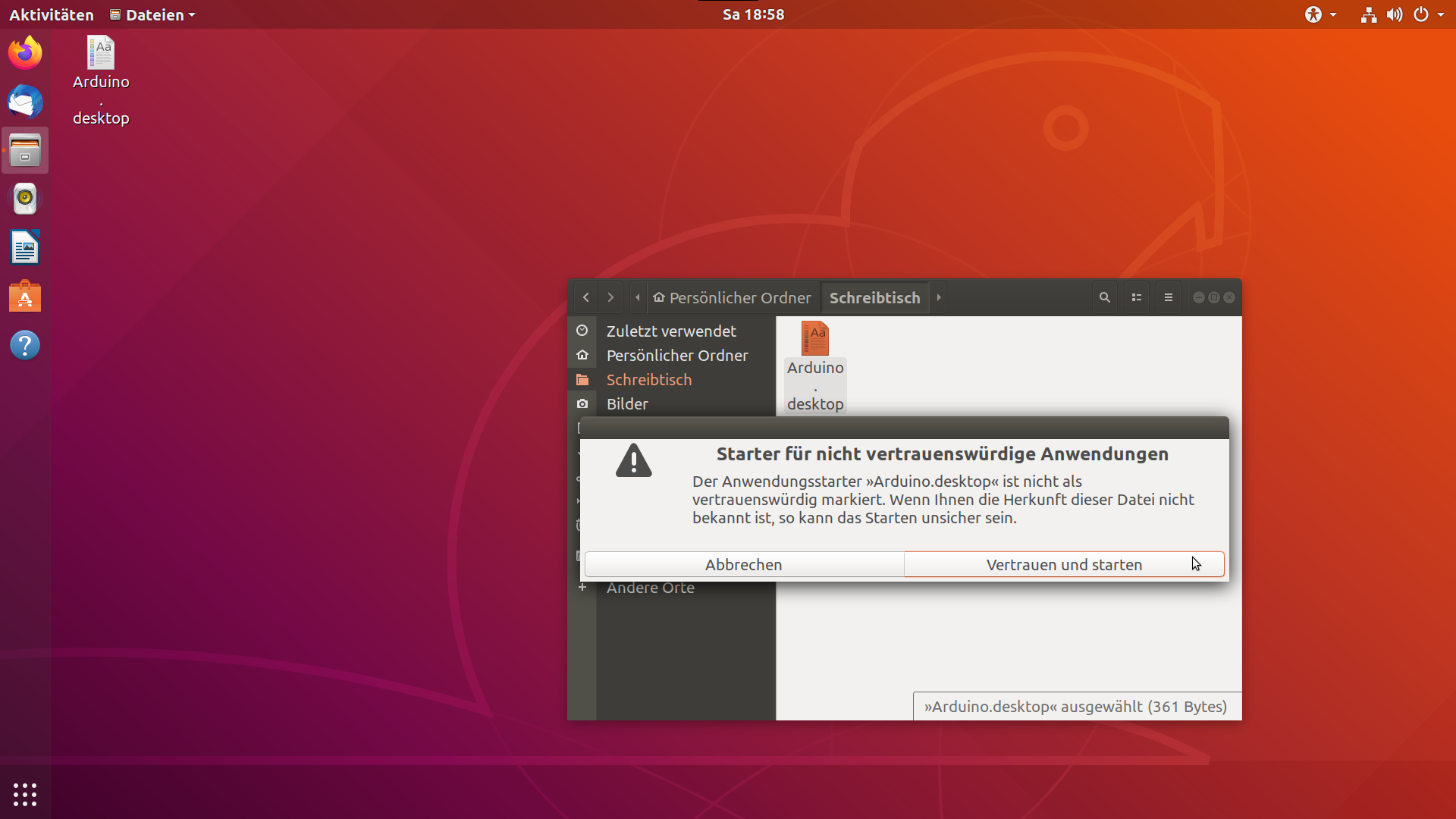Open the clock calendar Sa 18:58
Image resolution: width=1456 pixels, height=819 pixels.
753,14
